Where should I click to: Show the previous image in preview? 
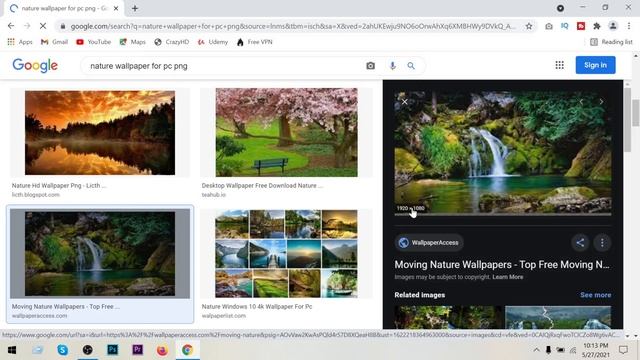point(582,102)
